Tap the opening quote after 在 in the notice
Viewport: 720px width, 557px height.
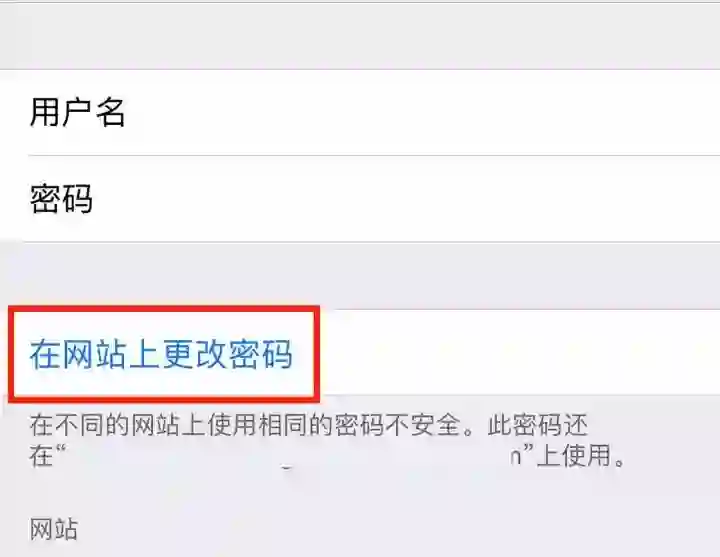(61, 449)
